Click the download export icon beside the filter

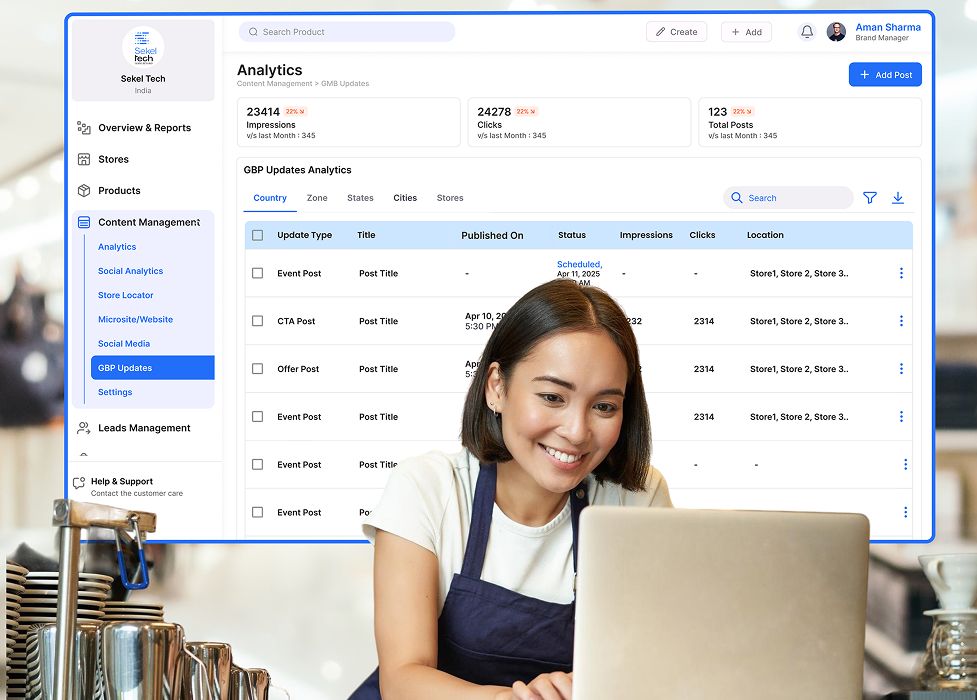pyautogui.click(x=898, y=197)
